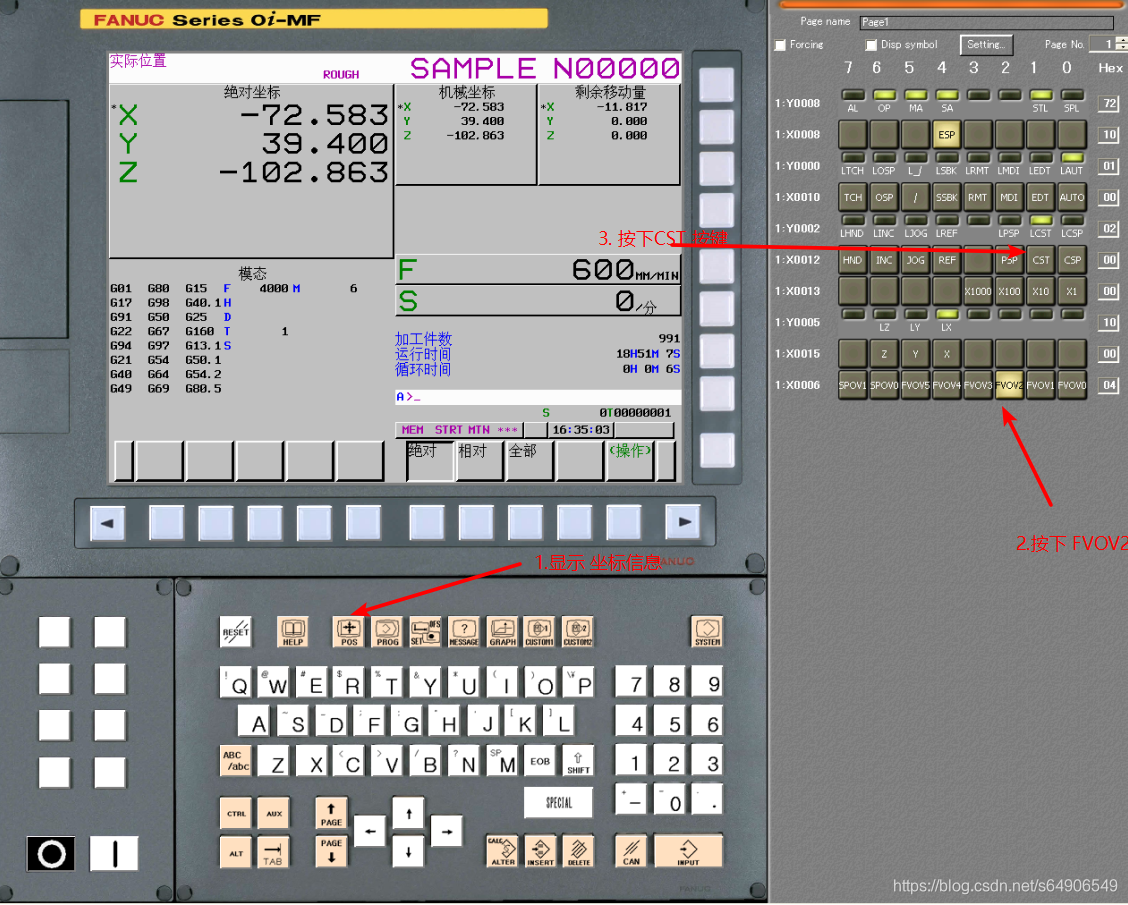Click the Page name input field
Viewport: 1128px width, 905px height.
point(986,22)
